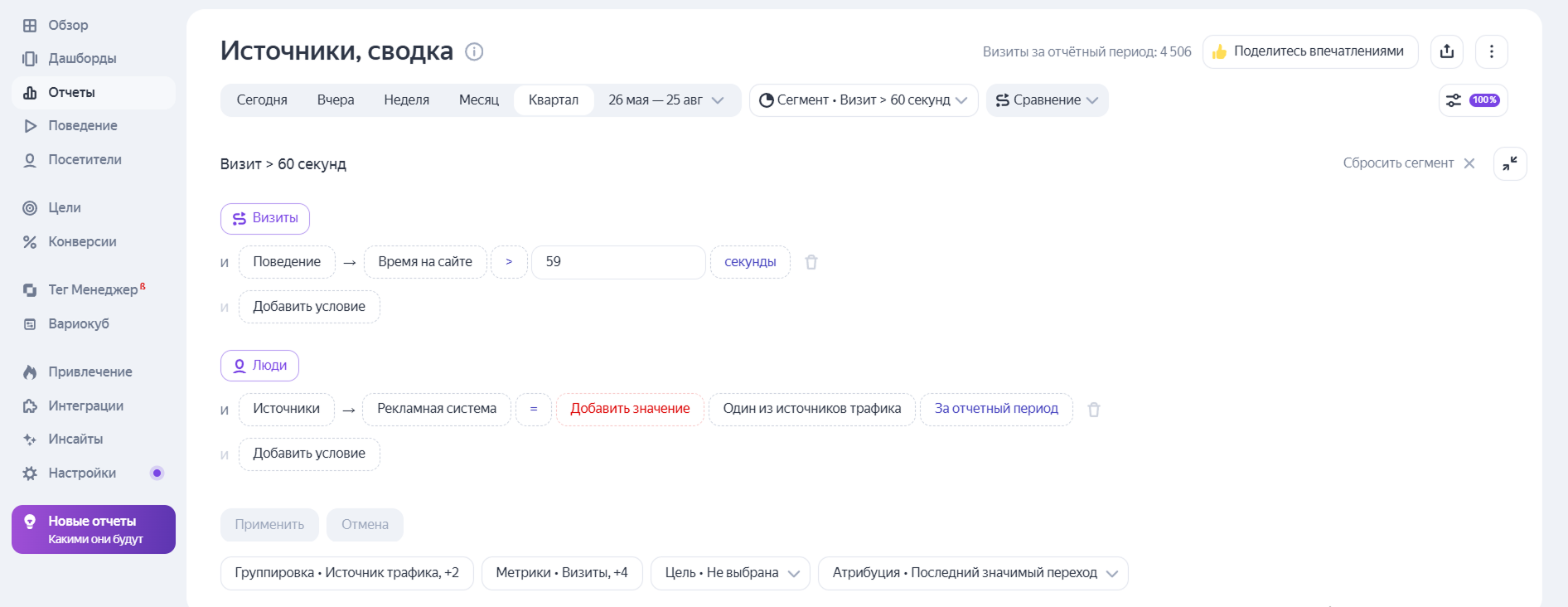This screenshot has height=607, width=1568.
Task: Click Один из источников трафика chip
Action: pyautogui.click(x=811, y=409)
